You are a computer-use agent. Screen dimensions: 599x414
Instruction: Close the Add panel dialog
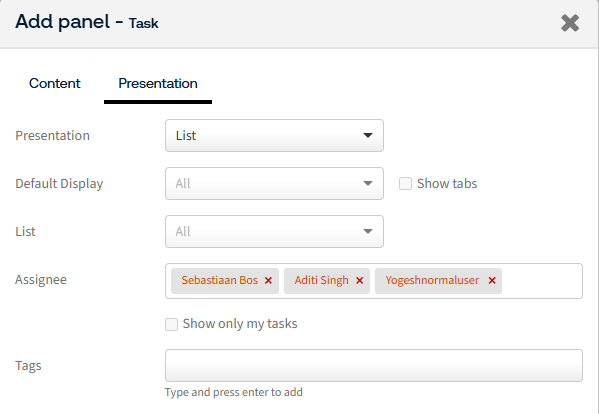tap(570, 23)
